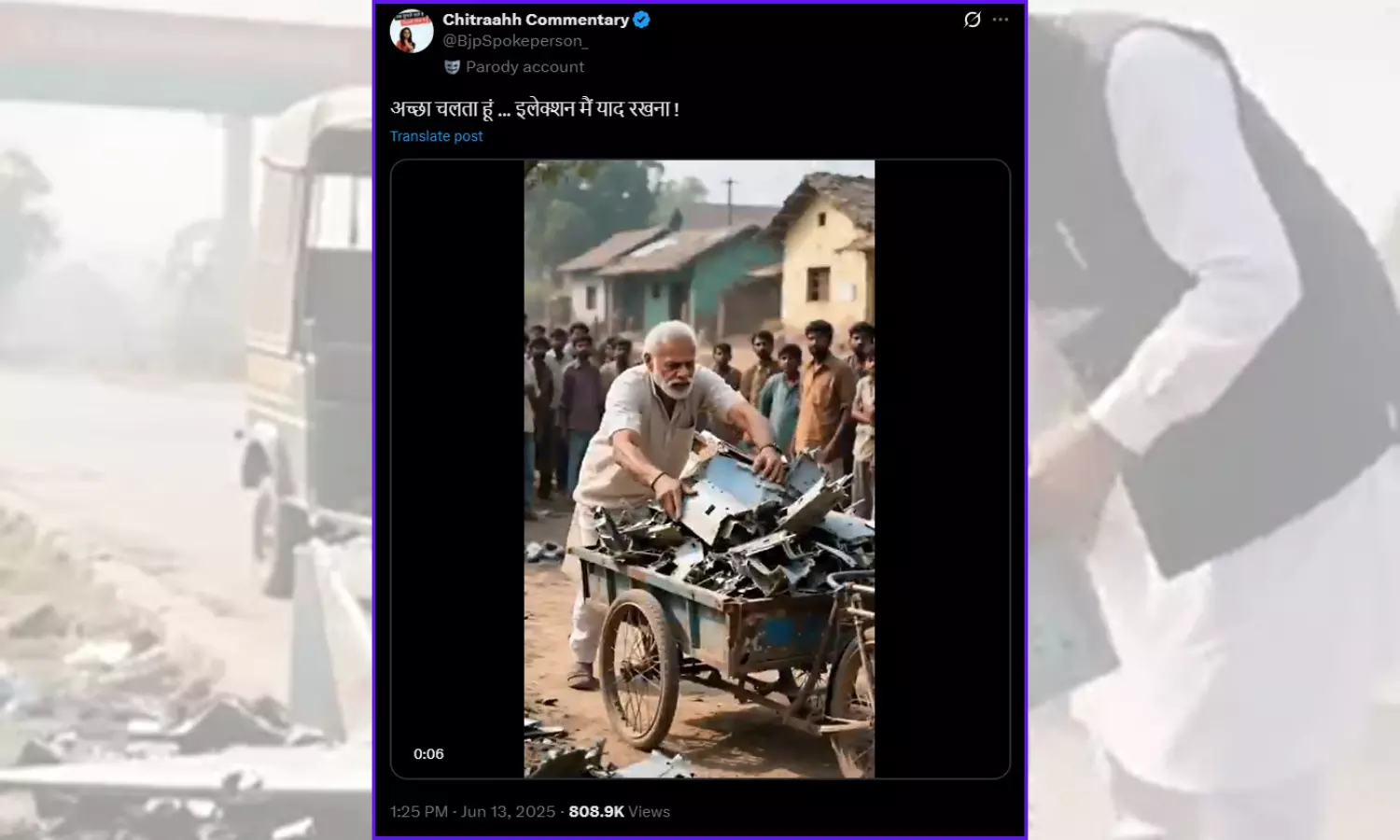
Task: Click the black bar right of video frame
Action: point(941,467)
